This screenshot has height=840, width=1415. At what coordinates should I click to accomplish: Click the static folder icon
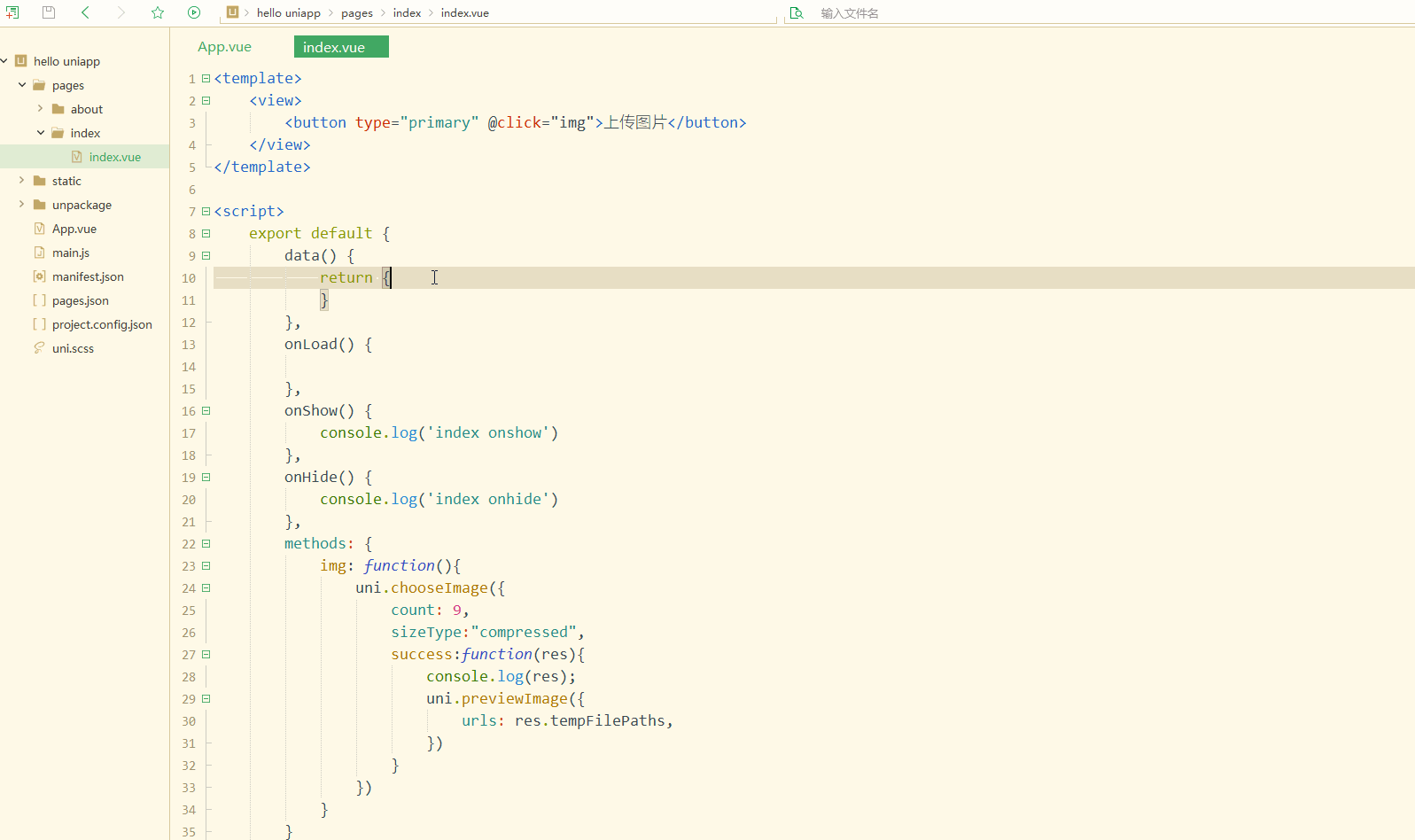click(x=39, y=181)
